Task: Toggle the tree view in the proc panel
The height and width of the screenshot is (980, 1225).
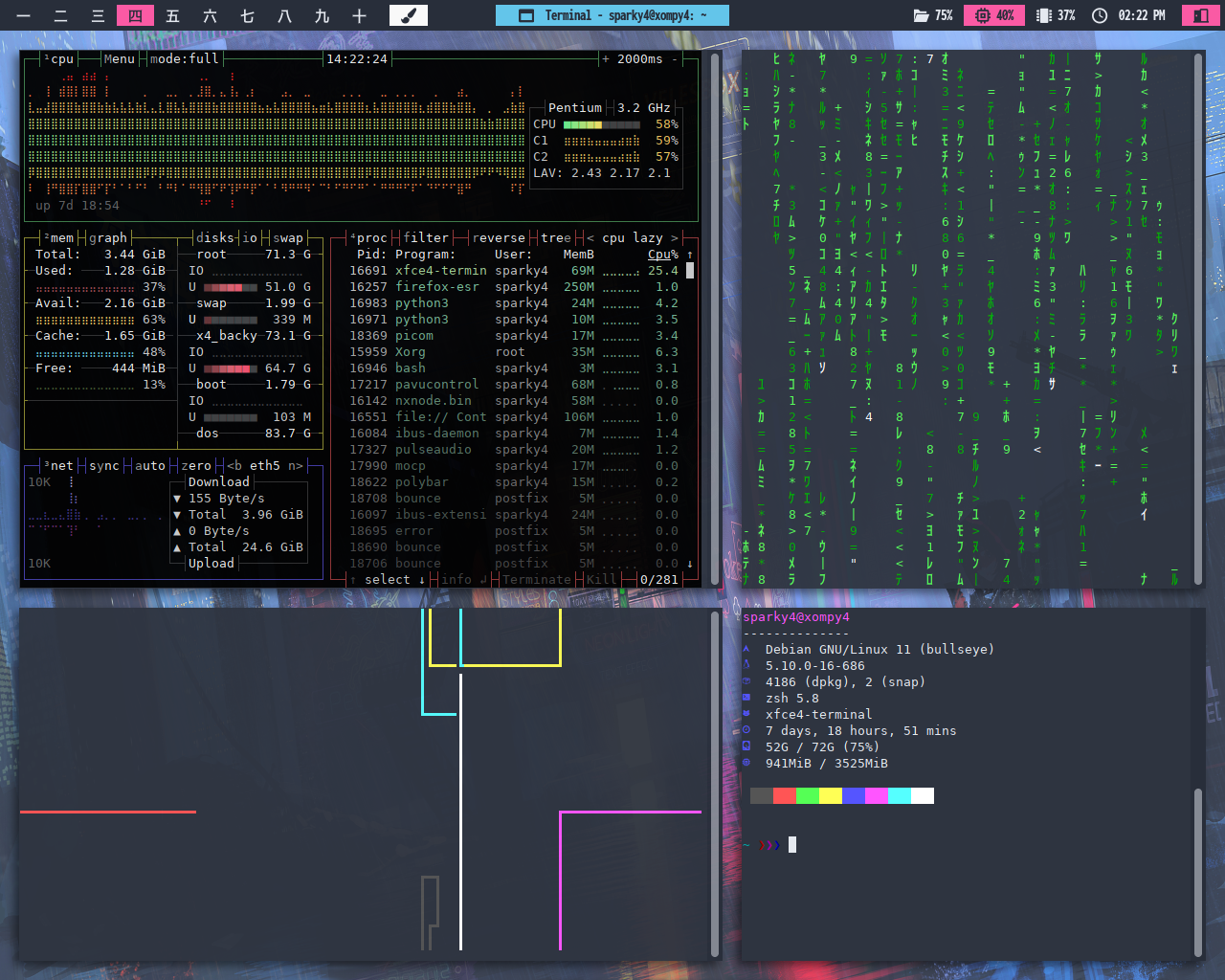Action: [x=555, y=237]
